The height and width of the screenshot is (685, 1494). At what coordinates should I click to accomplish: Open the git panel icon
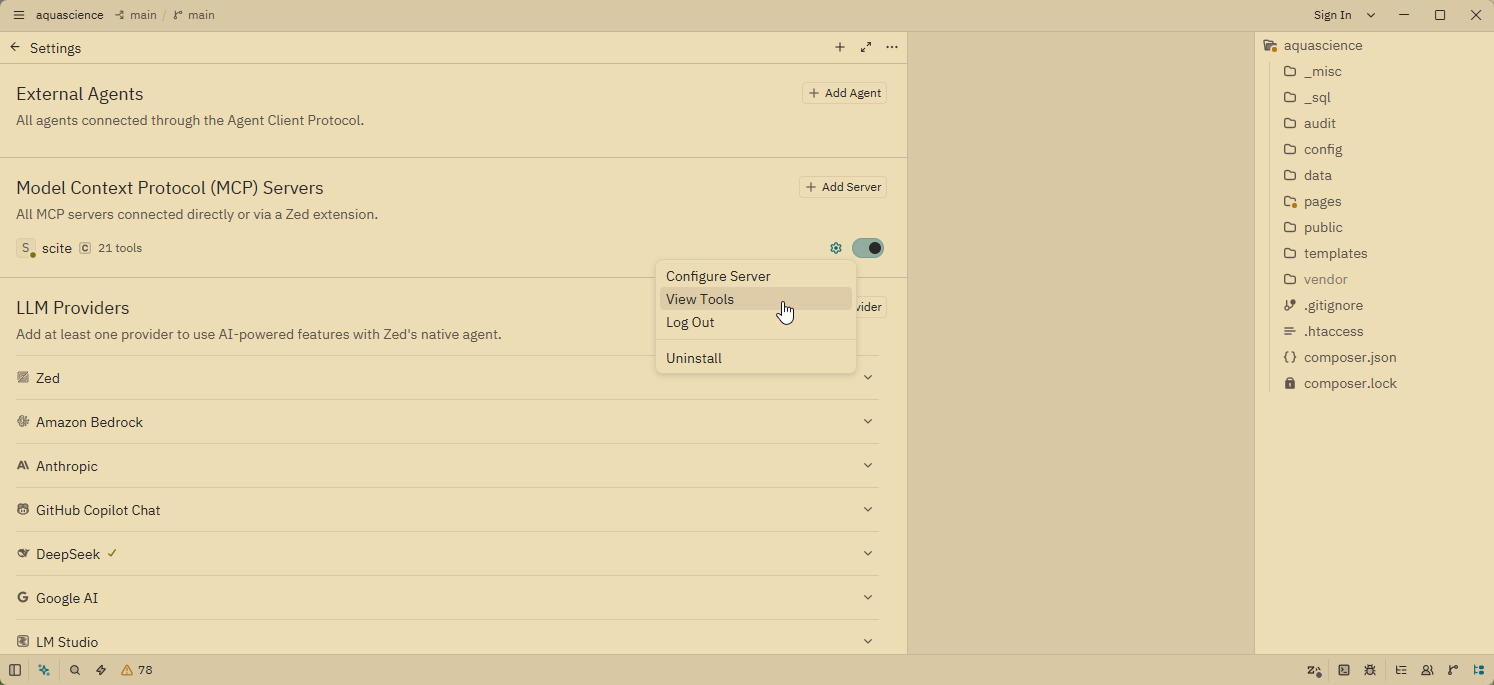pos(1453,670)
